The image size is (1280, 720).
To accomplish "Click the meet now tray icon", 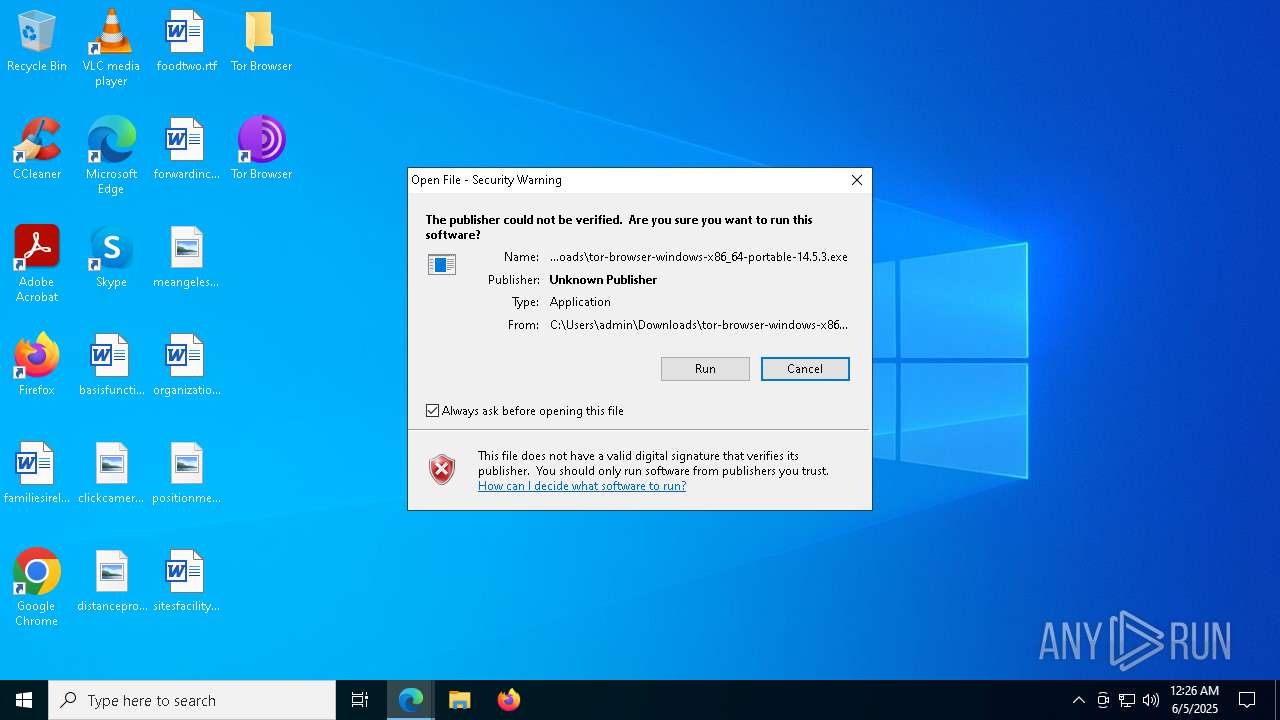I will coord(1103,700).
